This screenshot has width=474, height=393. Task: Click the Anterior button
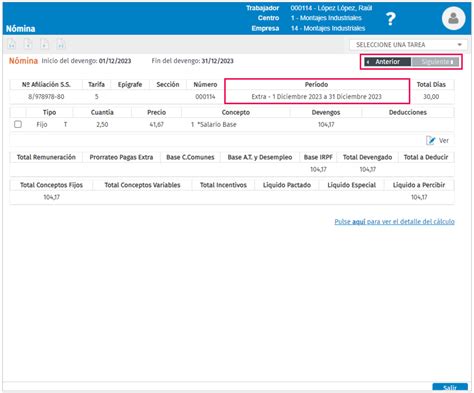387,62
